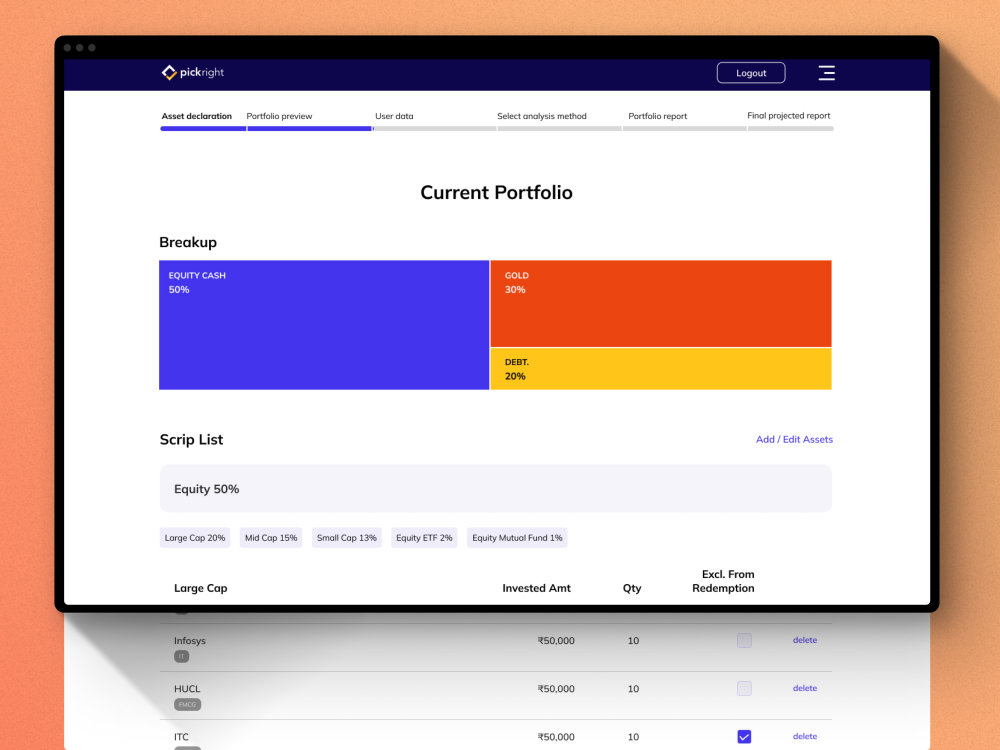This screenshot has width=1000, height=750.
Task: Select the Small Cap 13% chip
Action: (346, 538)
